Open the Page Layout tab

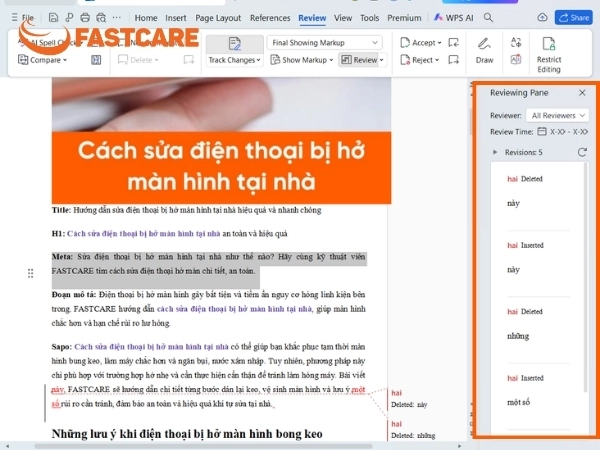(218, 18)
